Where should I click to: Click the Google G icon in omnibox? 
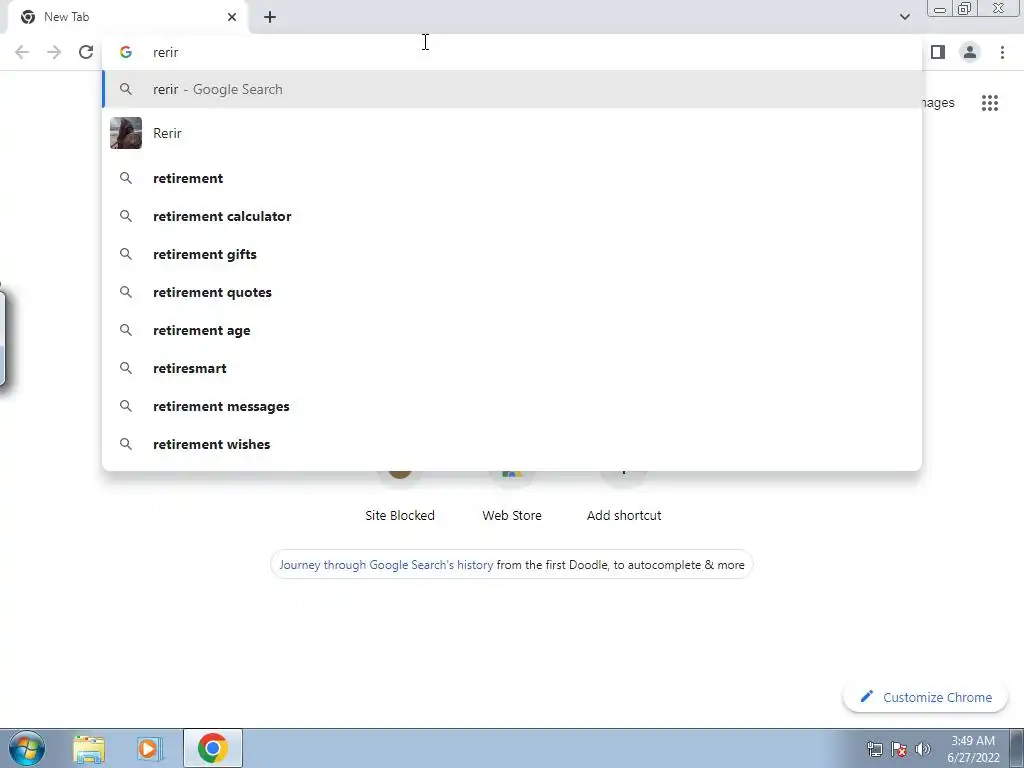coord(126,52)
